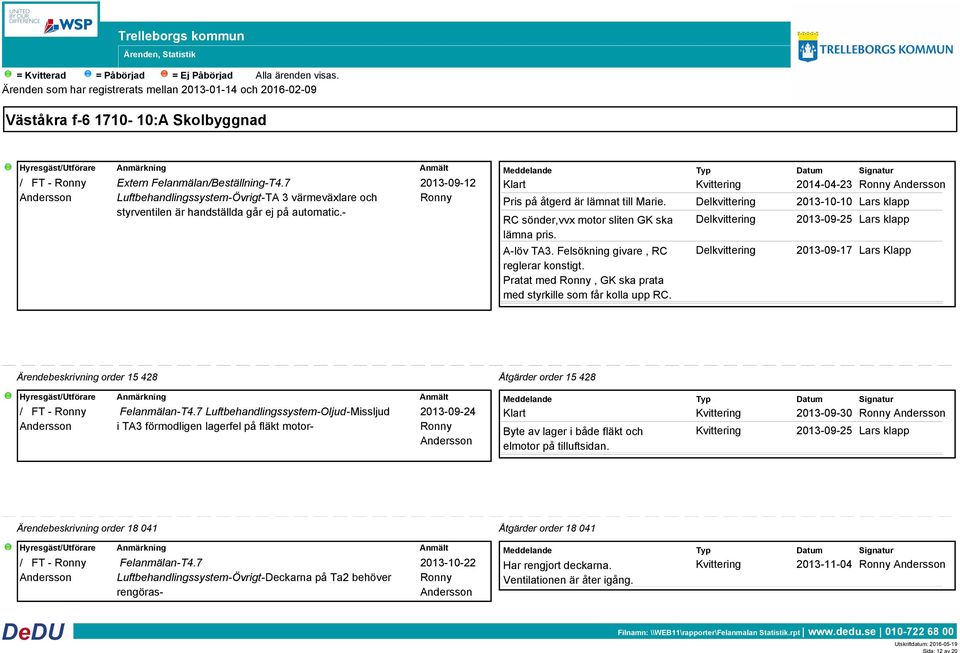Click signature "Lars Klapp" in the 2013-09-17 row
Screen dimensions: 960x653
coord(885,250)
